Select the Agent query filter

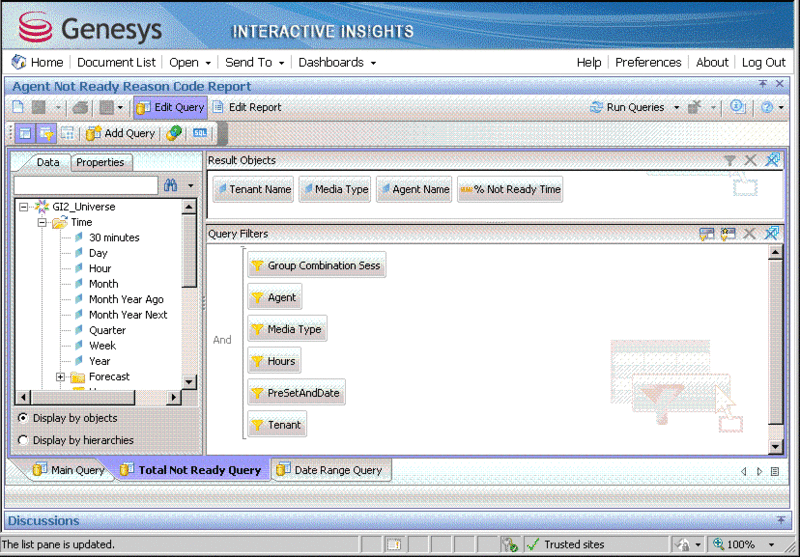click(275, 297)
